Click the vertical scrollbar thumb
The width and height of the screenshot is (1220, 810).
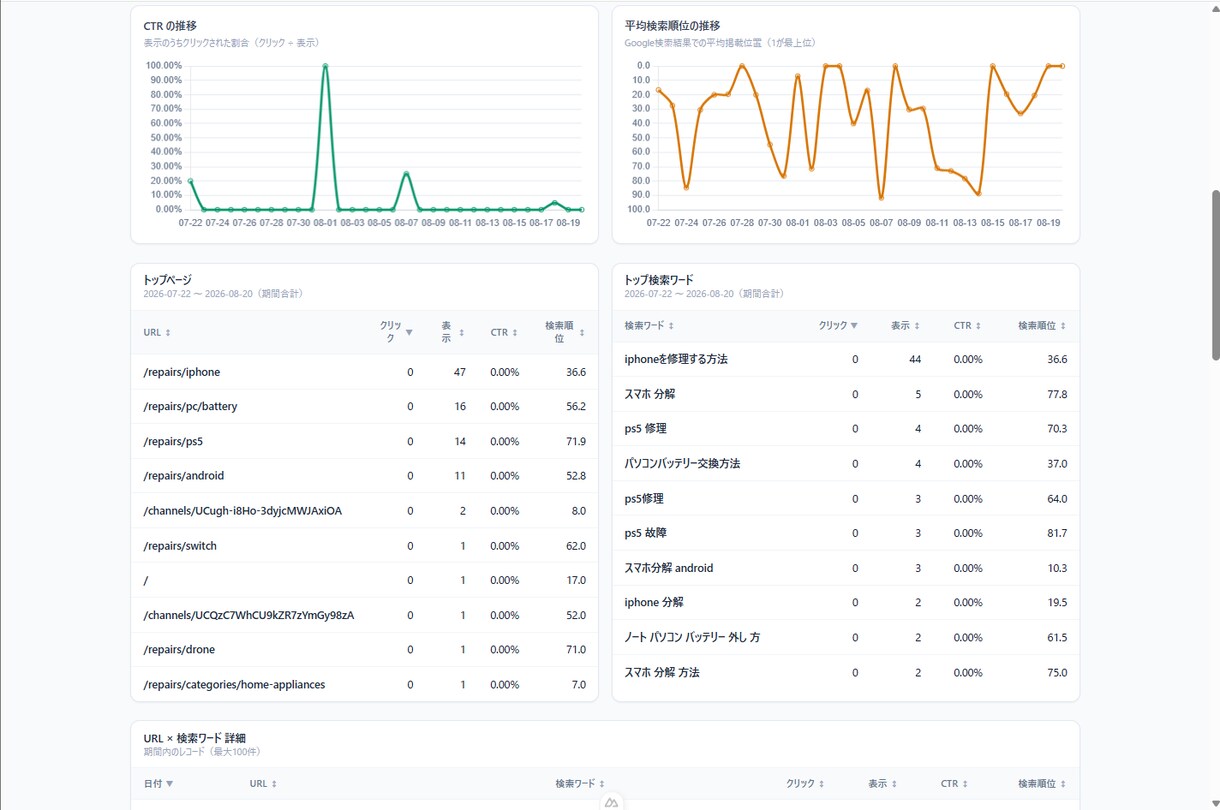pyautogui.click(x=1215, y=275)
